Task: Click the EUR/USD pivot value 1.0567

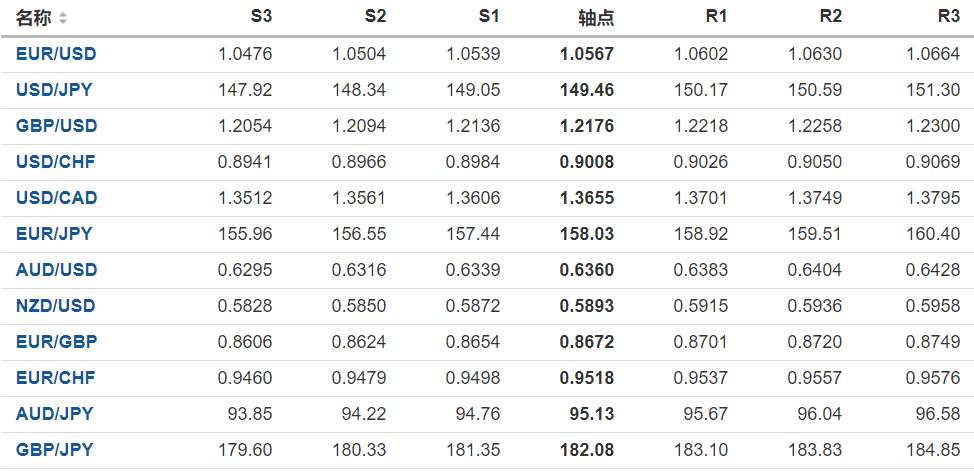Action: [587, 54]
